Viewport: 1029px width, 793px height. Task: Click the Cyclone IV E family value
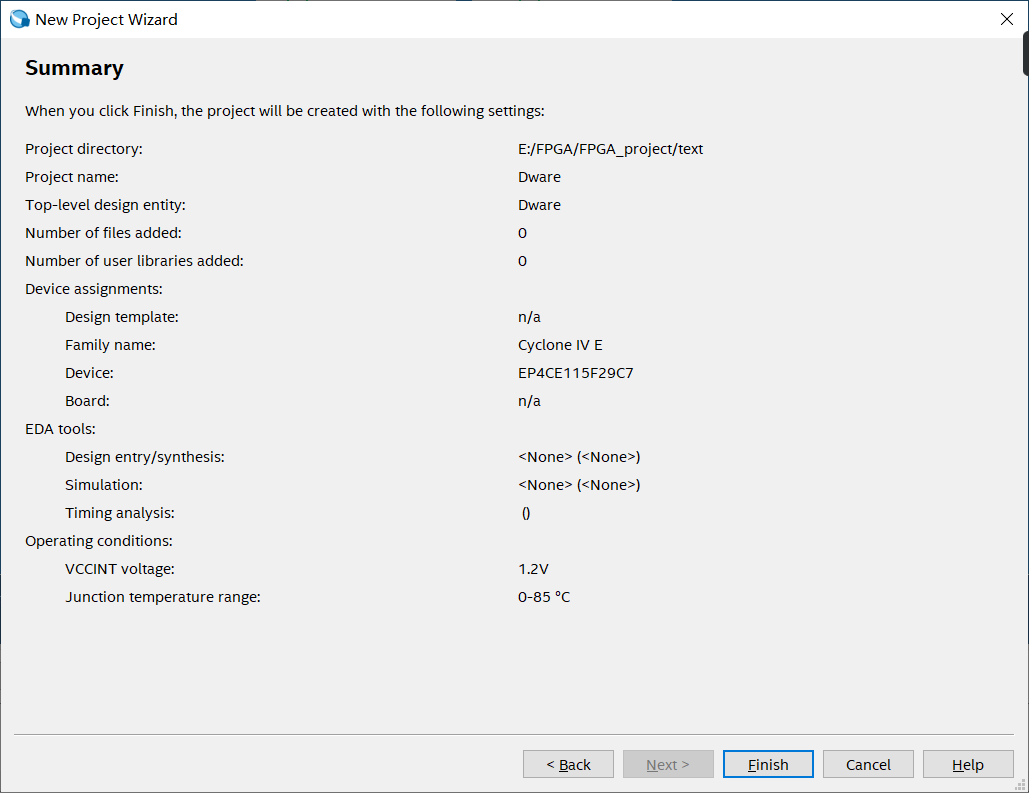[560, 345]
